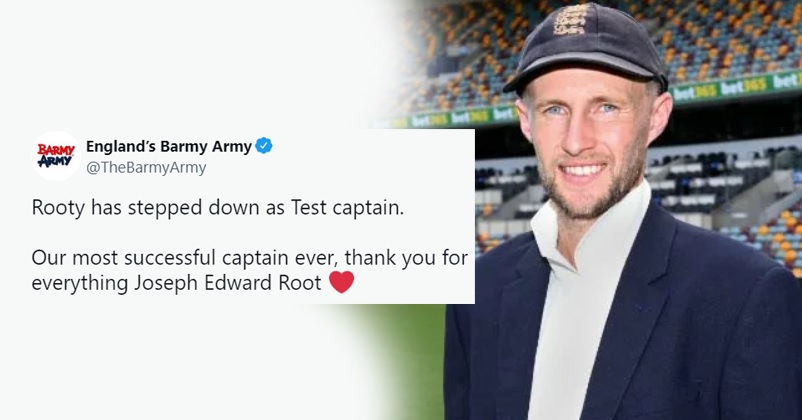
Task: Open England's Barmy Army account name
Action: (169, 146)
